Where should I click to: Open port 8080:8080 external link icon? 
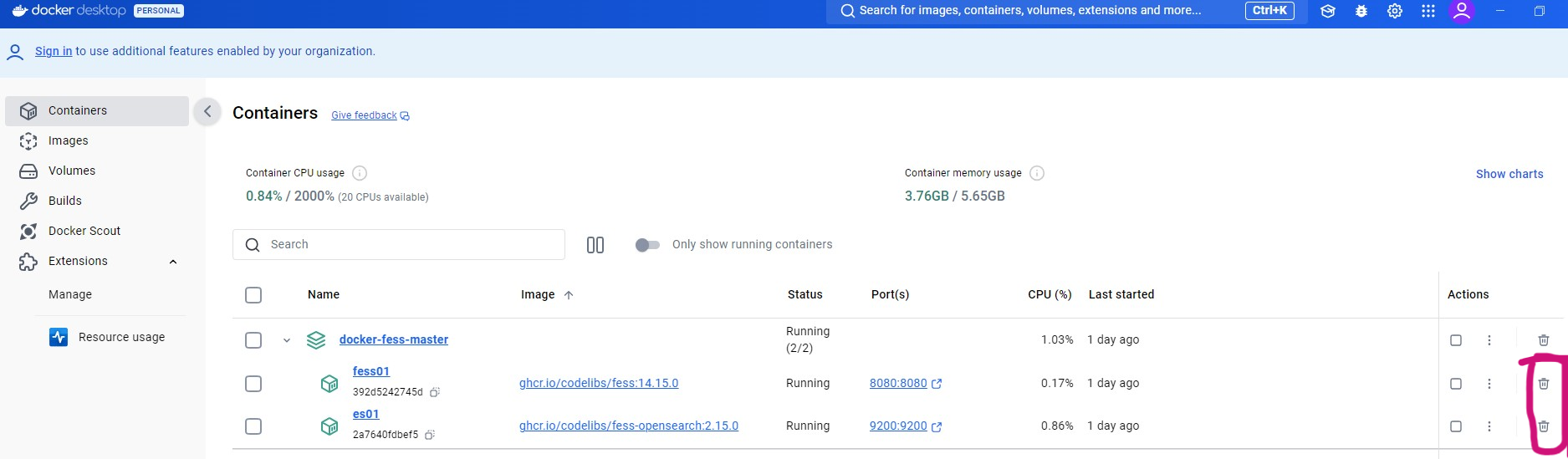click(937, 384)
